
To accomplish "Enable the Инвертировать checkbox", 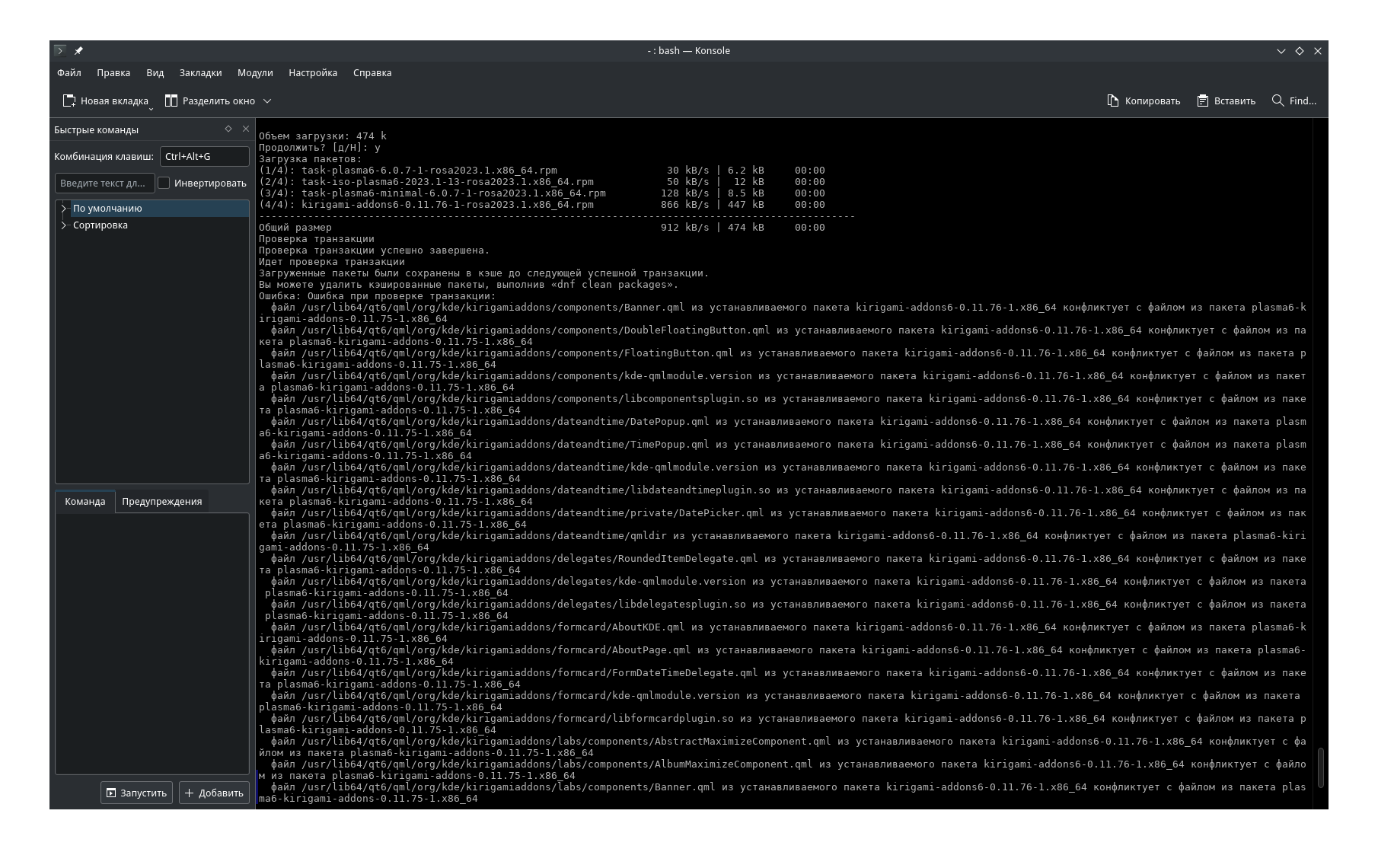I will pyautogui.click(x=164, y=183).
